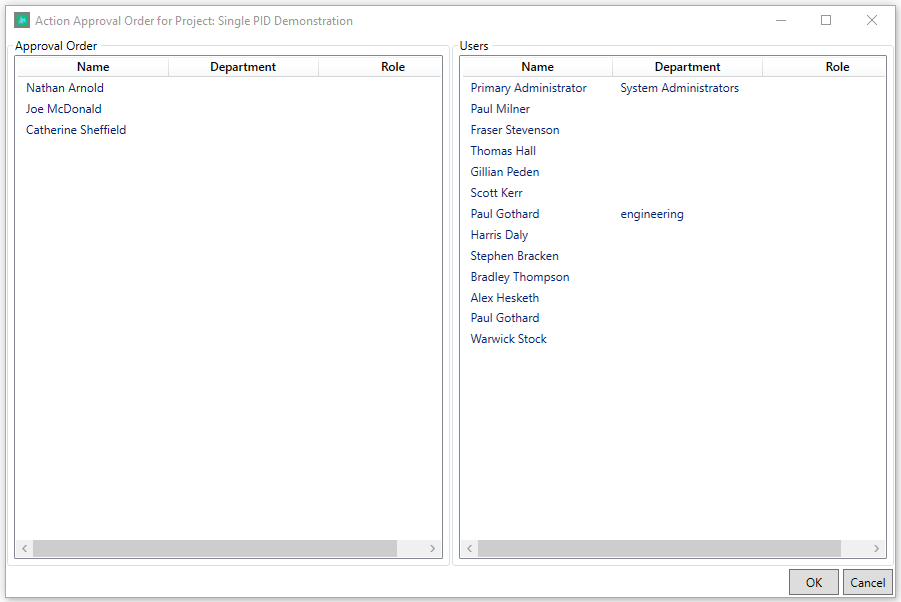The height and width of the screenshot is (602, 901).
Task: Select Catherine Sheffield in the approval list
Action: coord(76,130)
